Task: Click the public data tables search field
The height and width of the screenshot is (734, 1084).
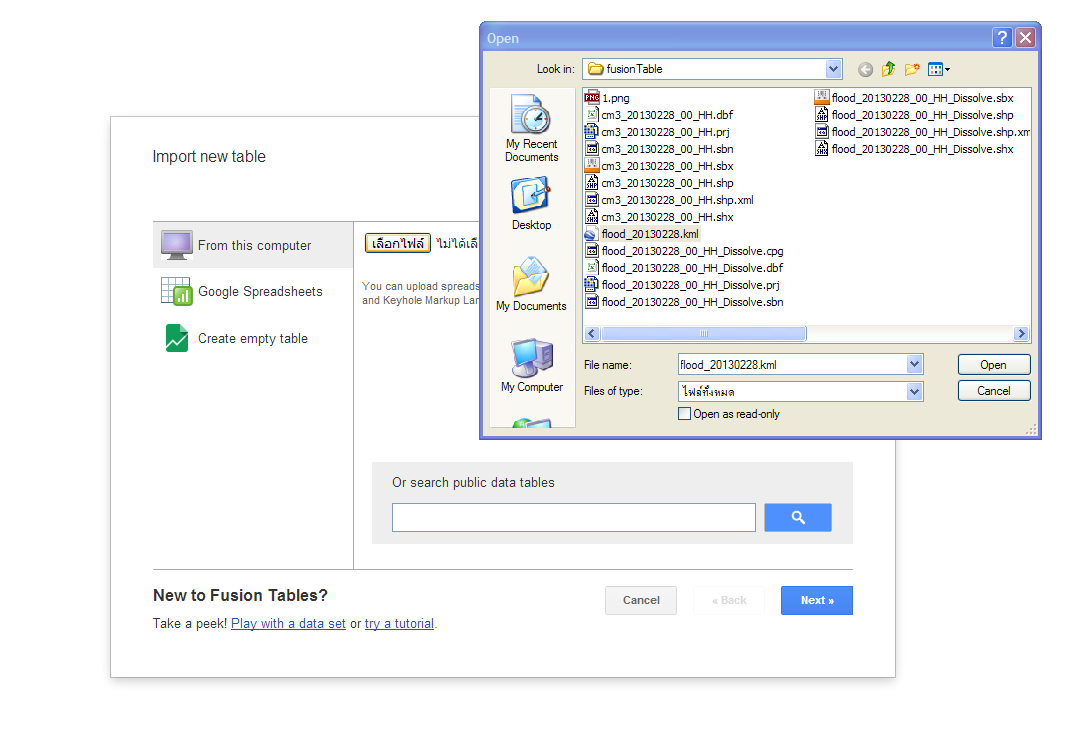Action: tap(574, 518)
